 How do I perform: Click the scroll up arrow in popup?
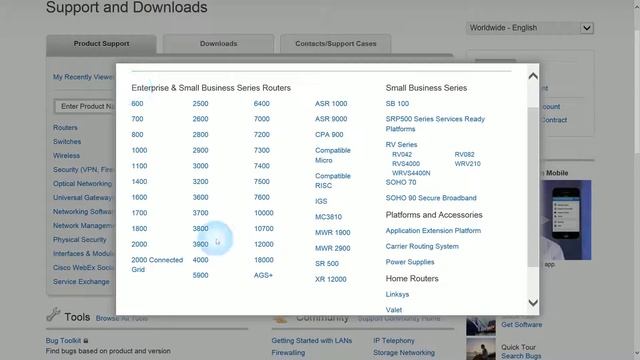(x=533, y=76)
